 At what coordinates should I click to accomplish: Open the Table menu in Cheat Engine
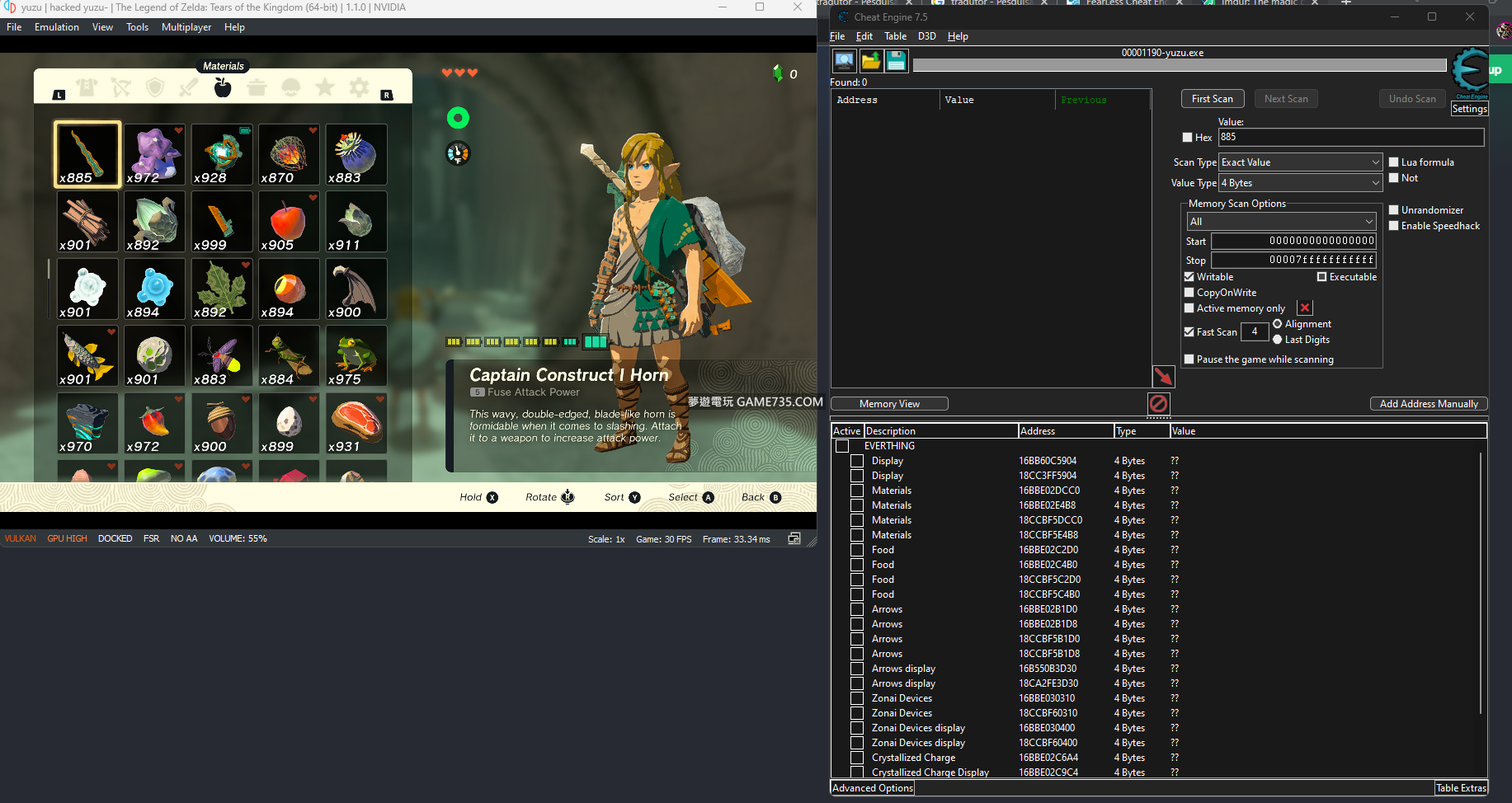click(895, 36)
